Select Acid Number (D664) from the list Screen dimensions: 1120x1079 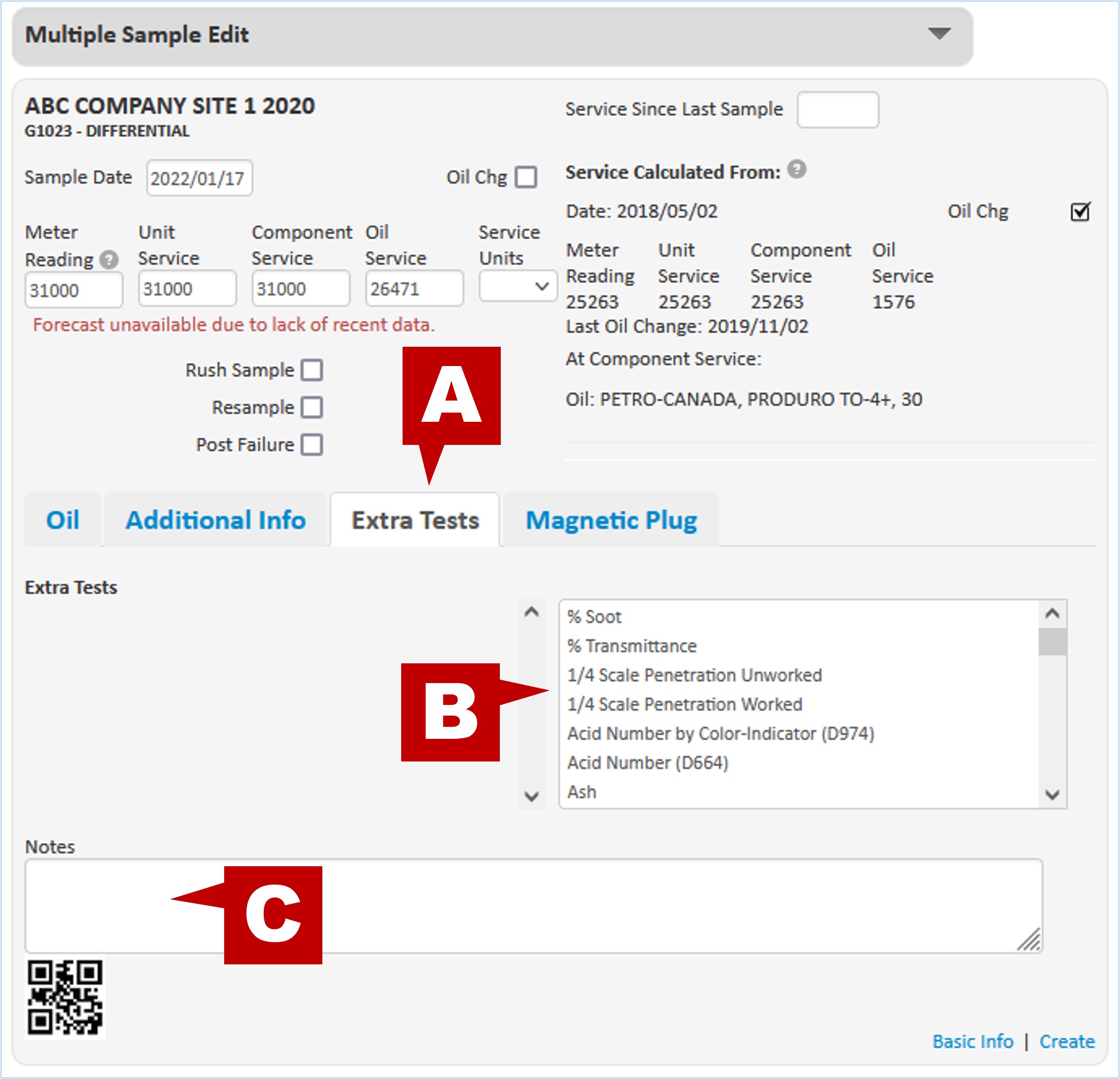[x=648, y=762]
